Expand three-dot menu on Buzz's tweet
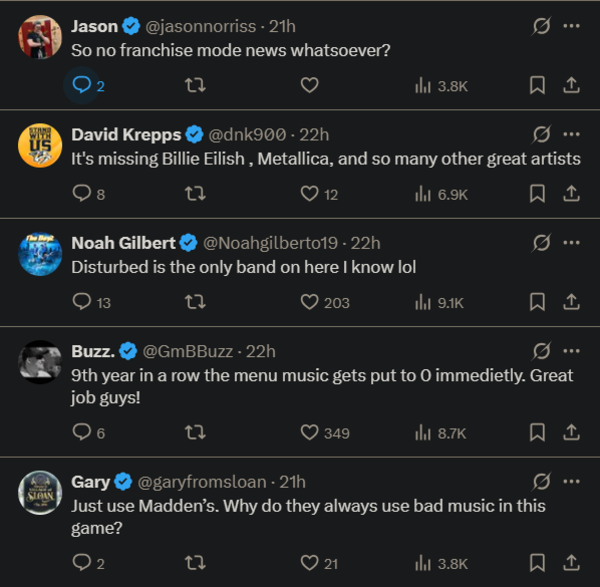Viewport: 600px width, 587px height. 571,351
